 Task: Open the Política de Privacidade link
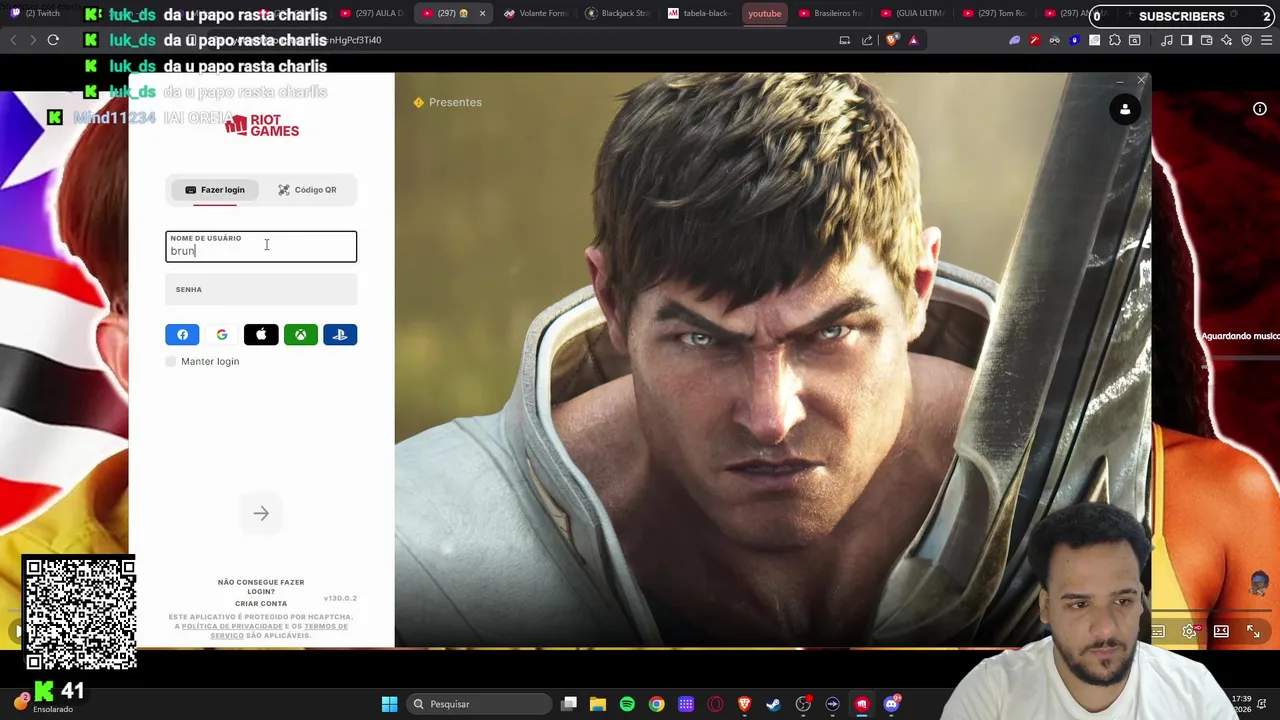tap(233, 626)
